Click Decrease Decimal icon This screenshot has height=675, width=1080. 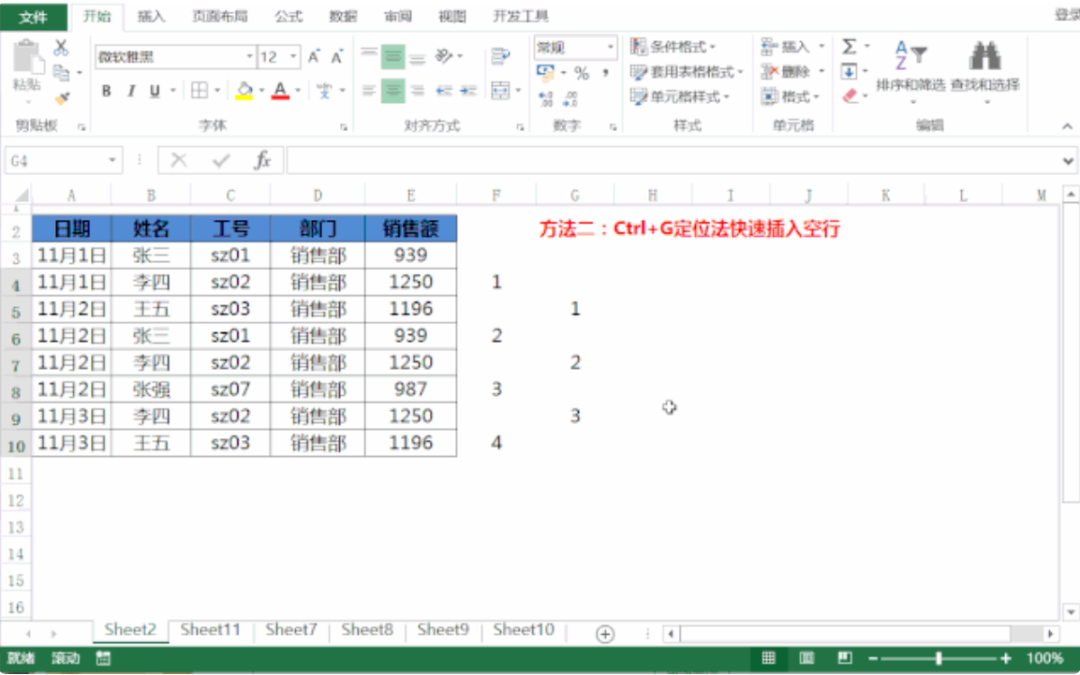point(570,98)
